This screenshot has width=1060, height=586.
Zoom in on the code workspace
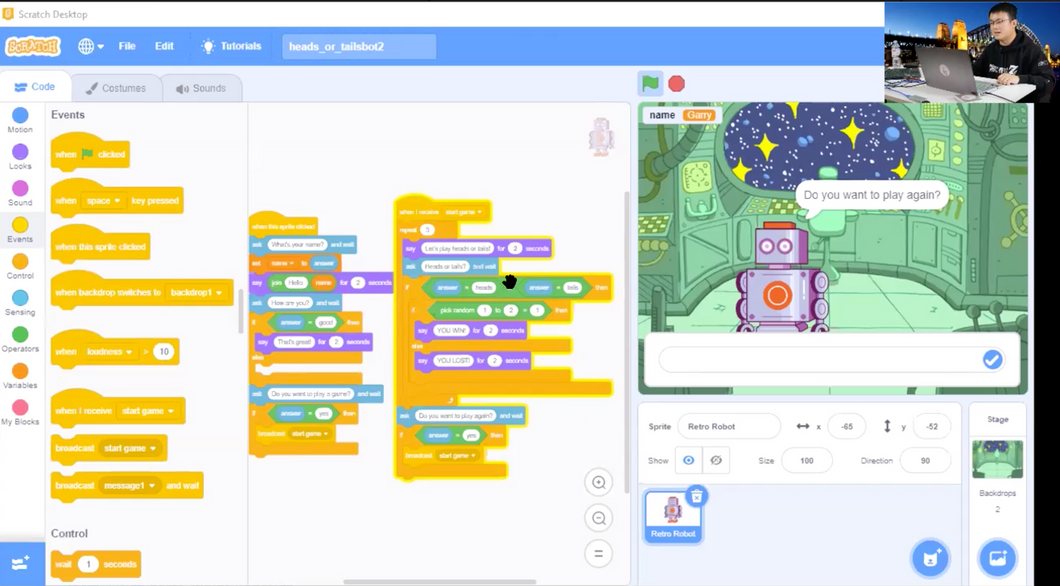click(x=599, y=483)
